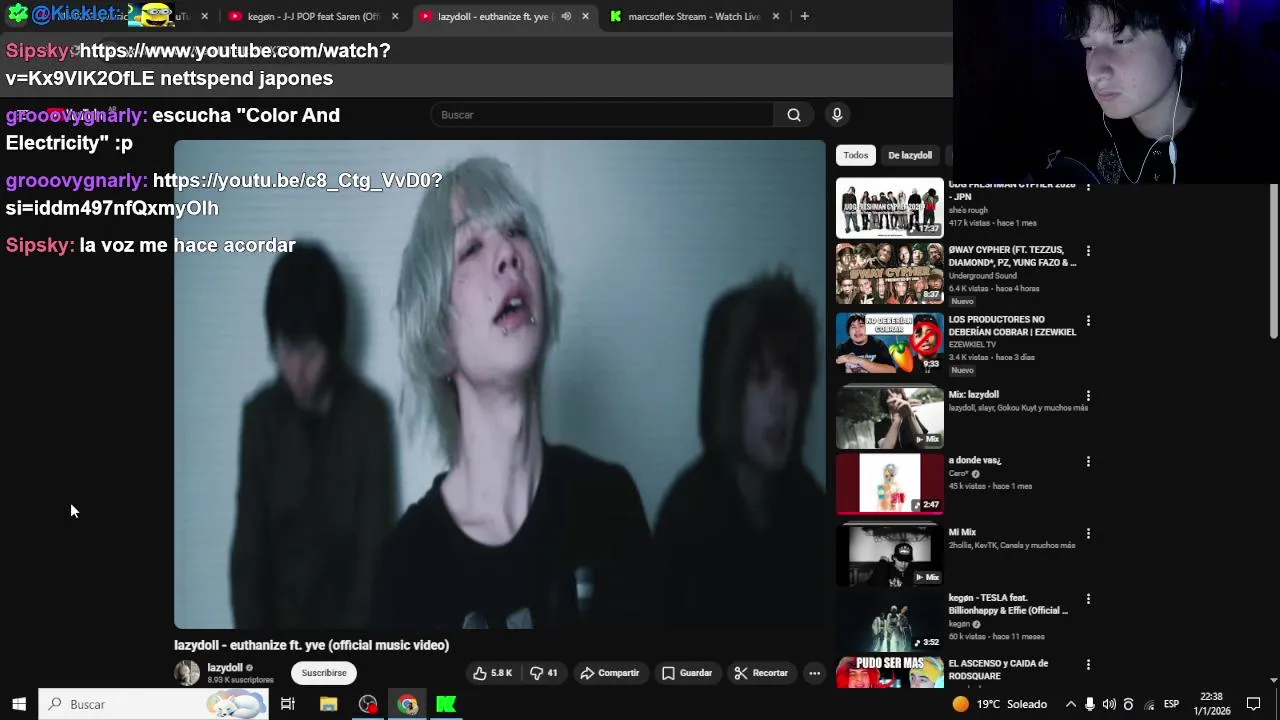This screenshot has height=720, width=1280.
Task: Click the page vertical scrollbar
Action: (1274, 262)
